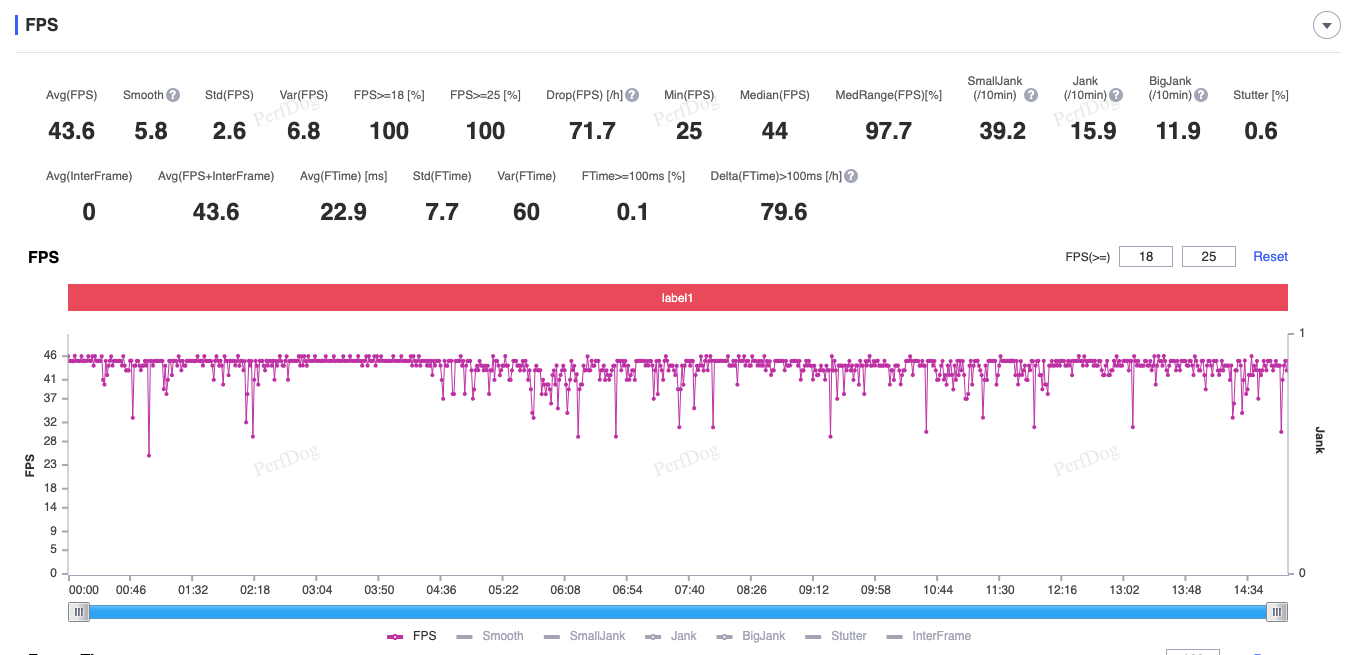Click the Min(FPS) value 25

pos(688,131)
